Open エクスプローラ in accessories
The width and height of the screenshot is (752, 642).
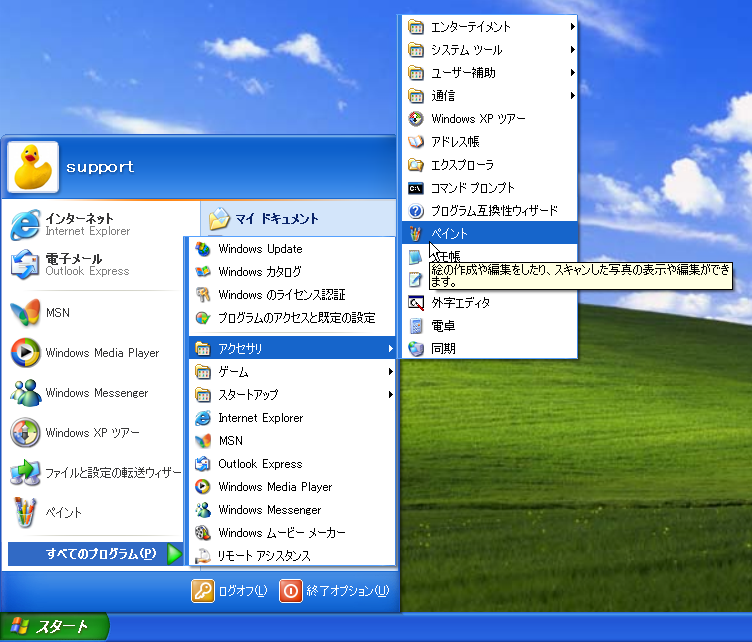[x=490, y=165]
